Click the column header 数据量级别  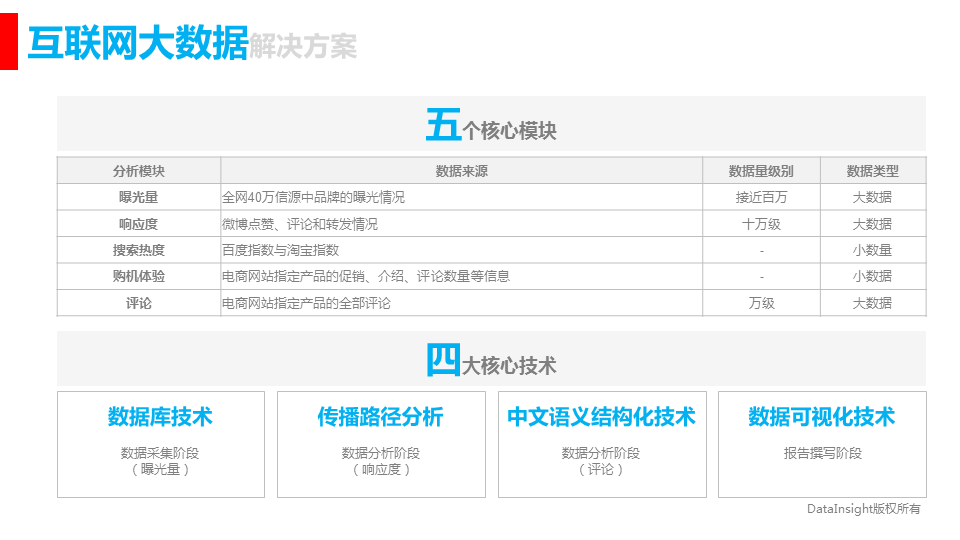click(761, 171)
